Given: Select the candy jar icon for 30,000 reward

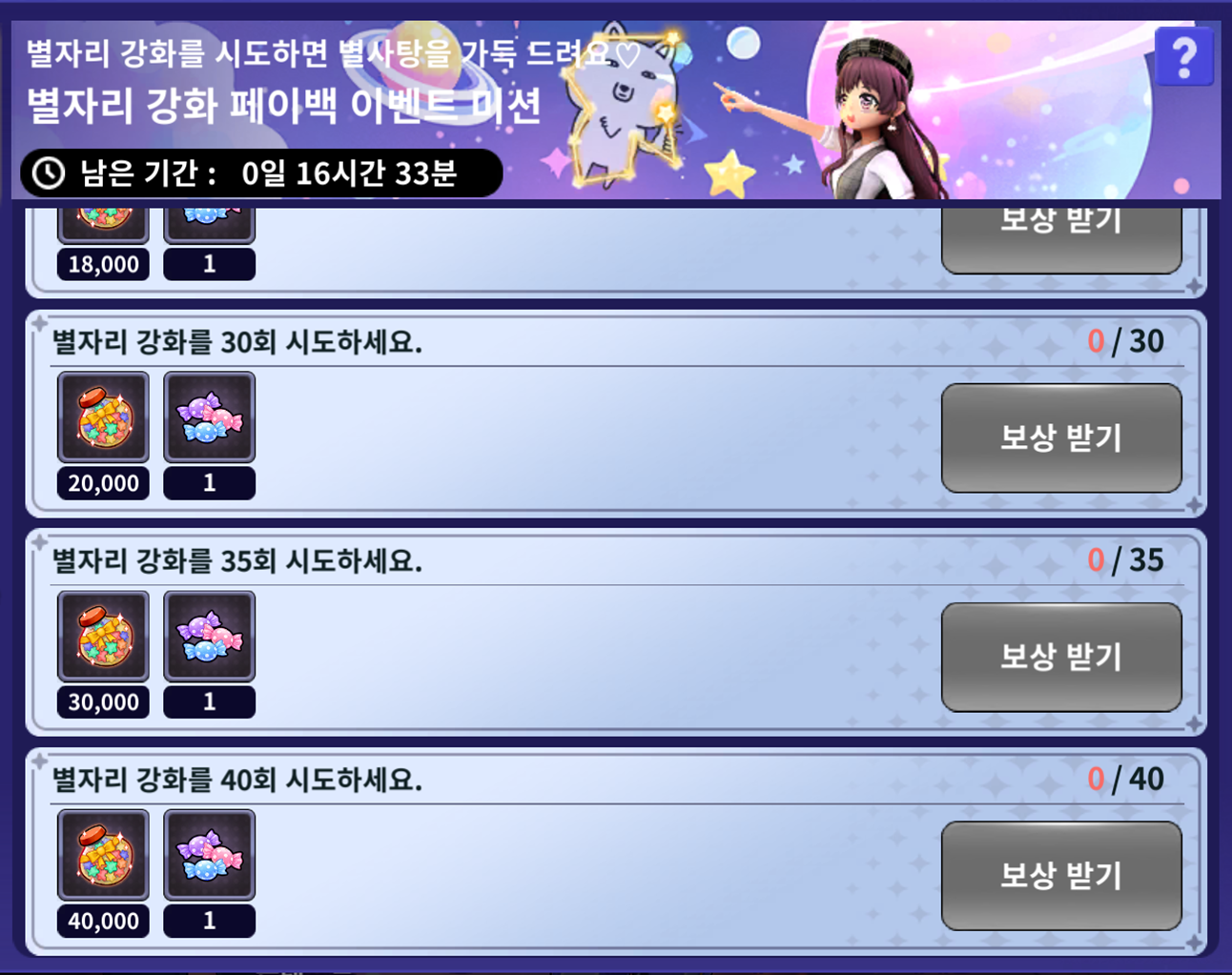Looking at the screenshot, I should (x=103, y=637).
